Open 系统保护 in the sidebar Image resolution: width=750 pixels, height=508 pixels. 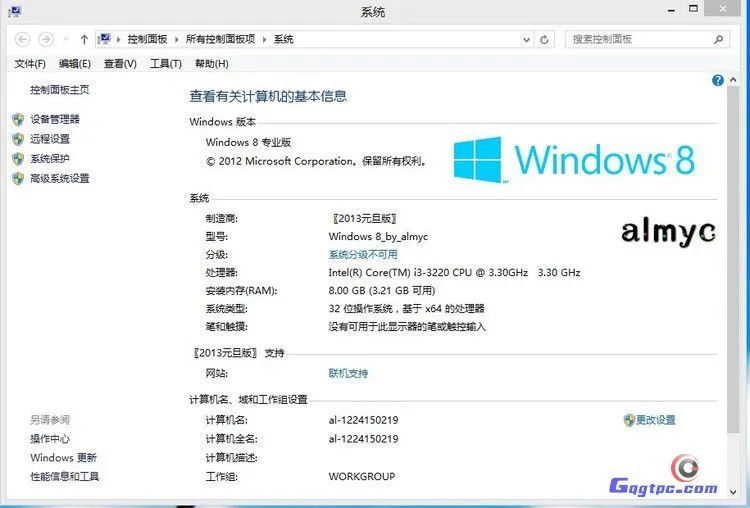[50, 158]
